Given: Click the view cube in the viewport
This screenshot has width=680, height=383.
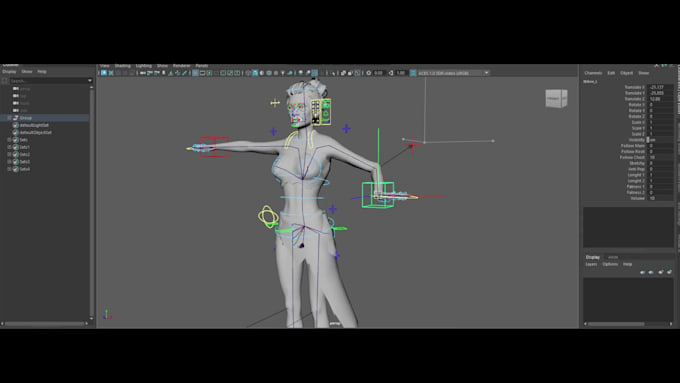Looking at the screenshot, I should 556,98.
